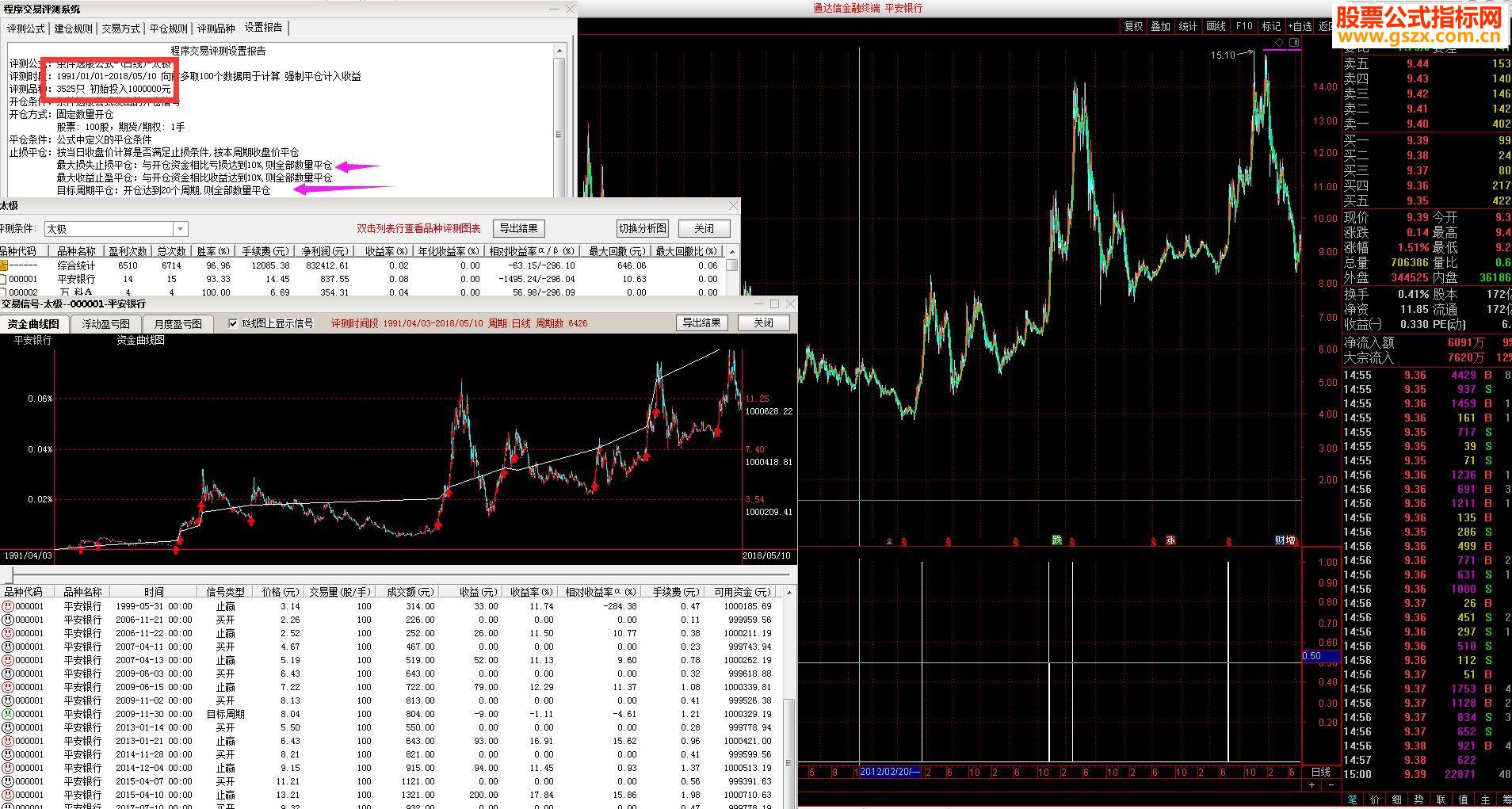Click 关闭 in the 太极 window

point(704,228)
